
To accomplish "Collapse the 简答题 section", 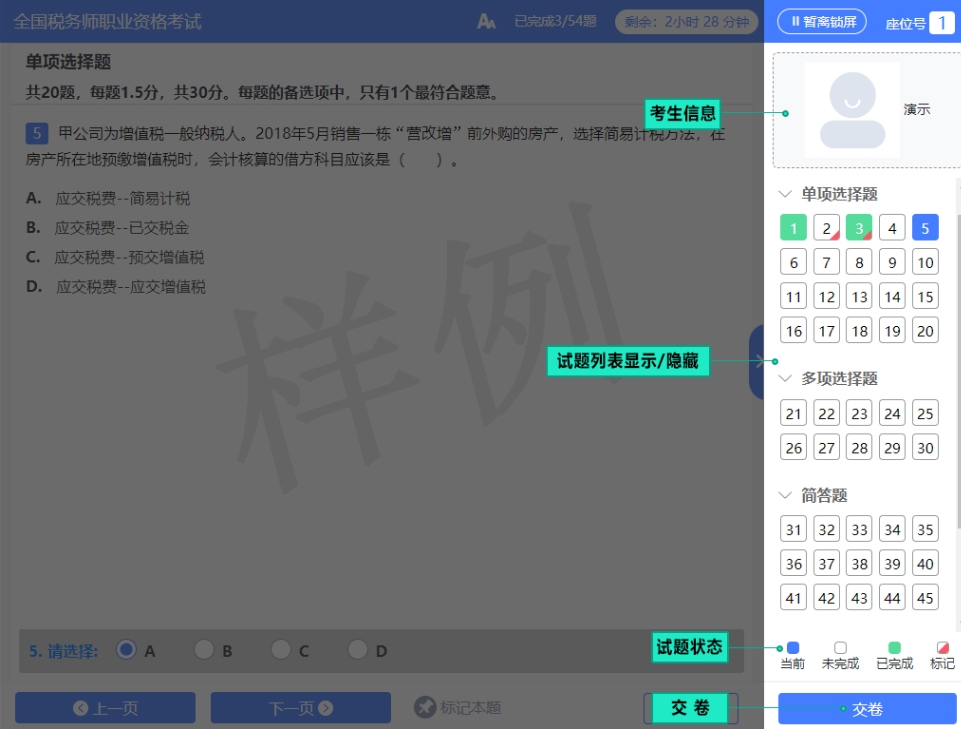I will (x=785, y=495).
